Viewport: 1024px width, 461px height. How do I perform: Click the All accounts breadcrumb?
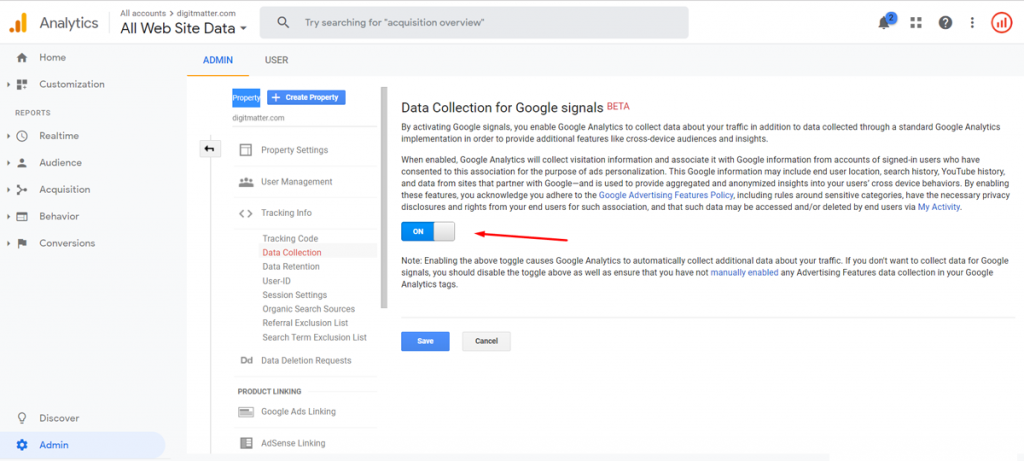(142, 13)
